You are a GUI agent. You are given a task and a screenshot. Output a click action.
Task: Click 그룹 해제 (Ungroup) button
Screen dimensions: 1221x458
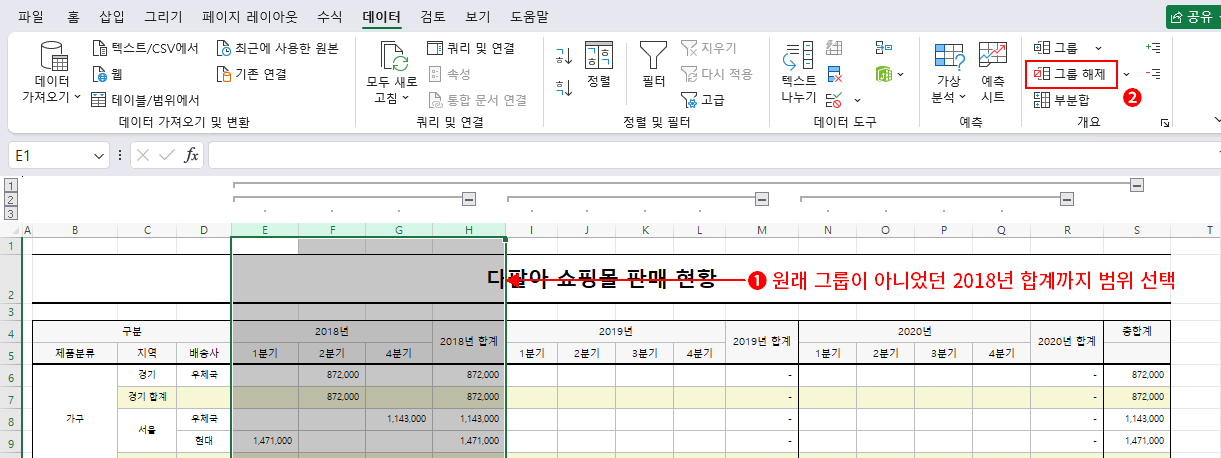pyautogui.click(x=1071, y=74)
